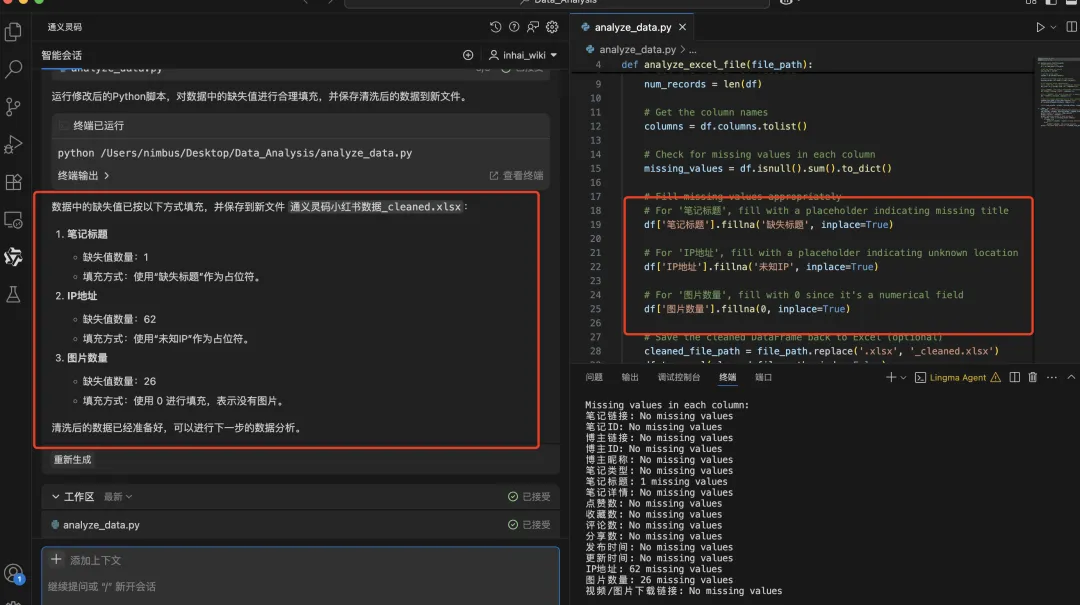Focus the chat input field 继续提问
This screenshot has width=1080, height=605.
point(300,586)
